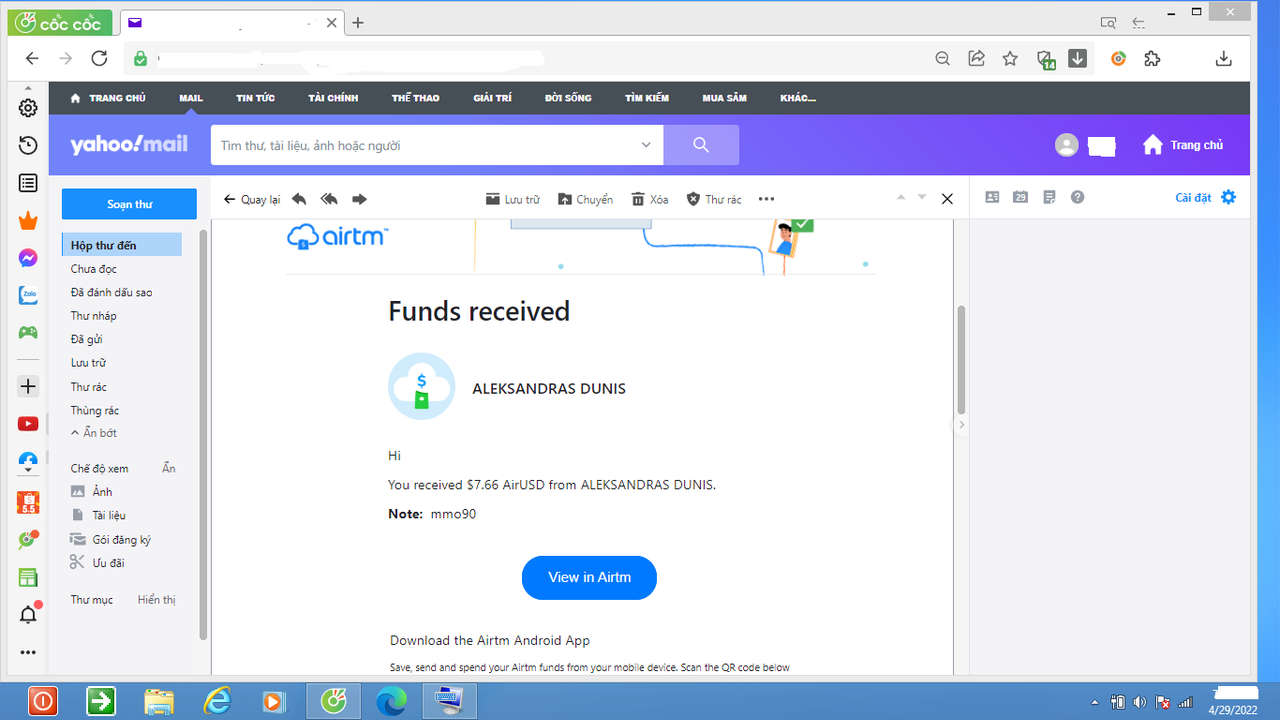Open the sidebar more options dots

point(28,652)
